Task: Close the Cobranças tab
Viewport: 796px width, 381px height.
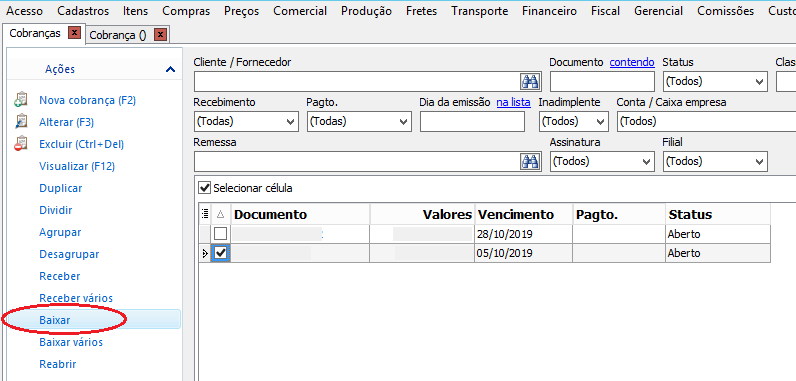Action: (x=75, y=33)
